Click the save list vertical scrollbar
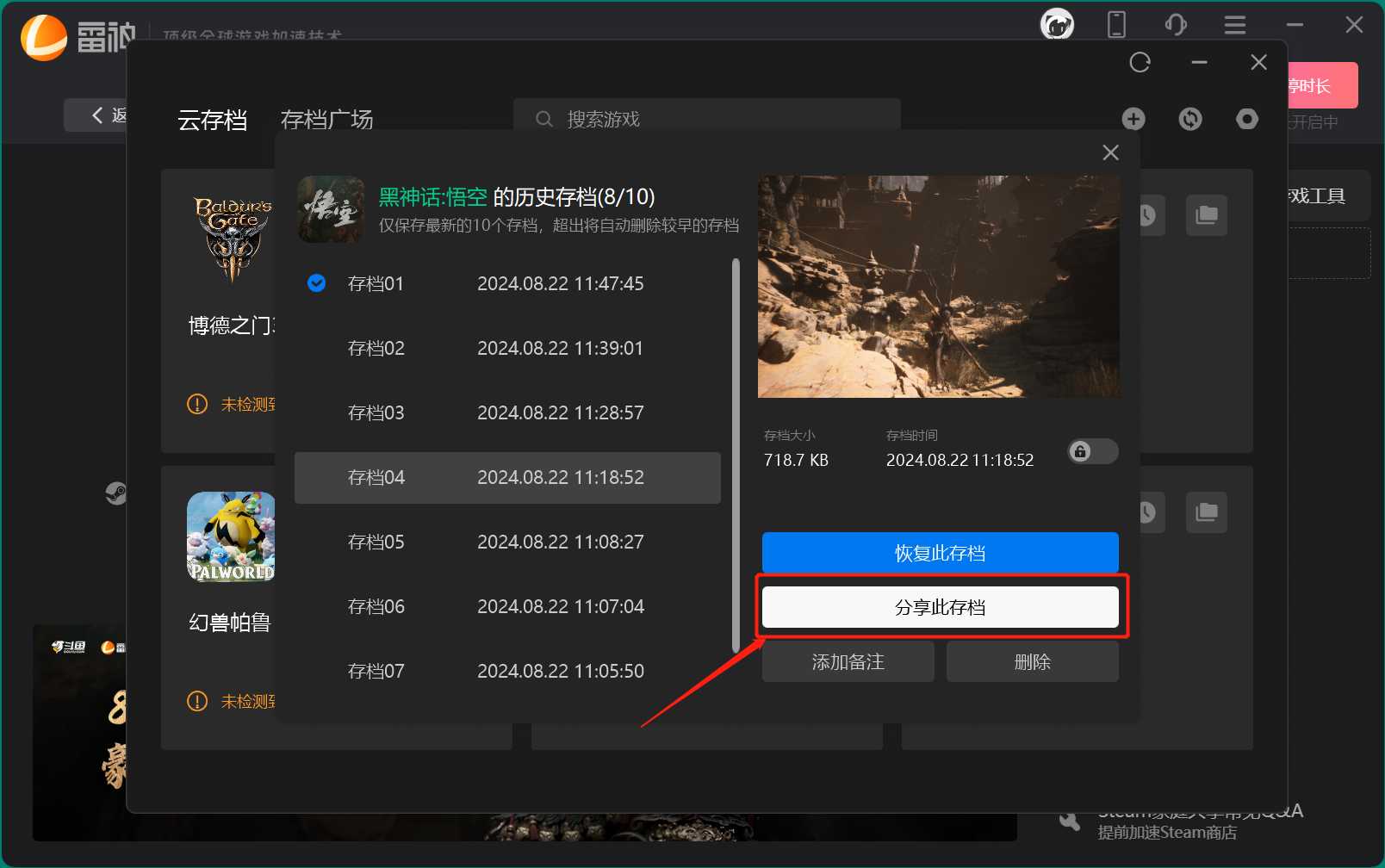Viewport: 1385px width, 868px height. click(x=736, y=456)
